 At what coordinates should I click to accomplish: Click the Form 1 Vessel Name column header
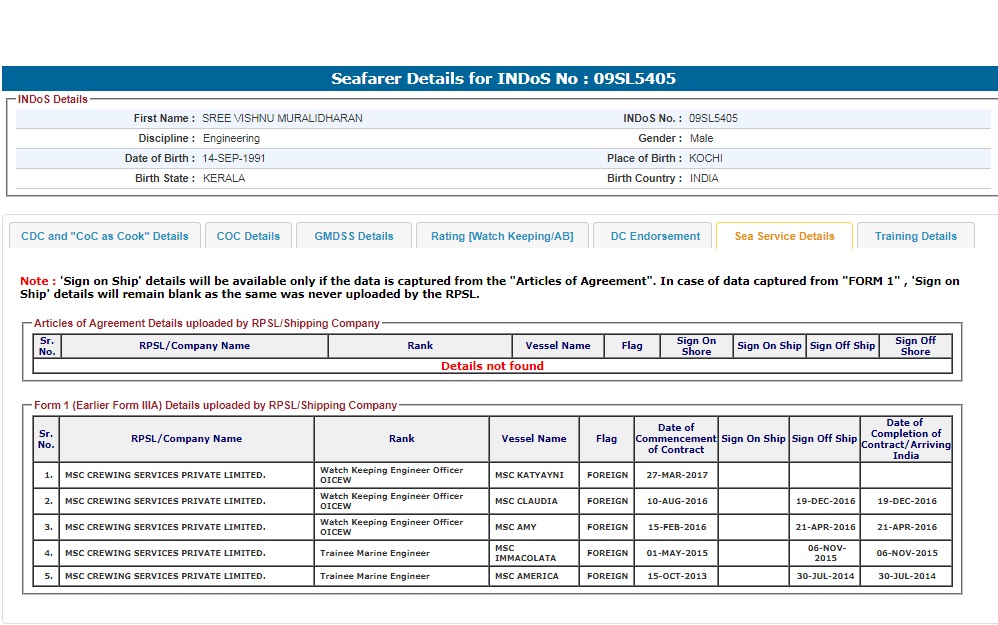pos(534,439)
